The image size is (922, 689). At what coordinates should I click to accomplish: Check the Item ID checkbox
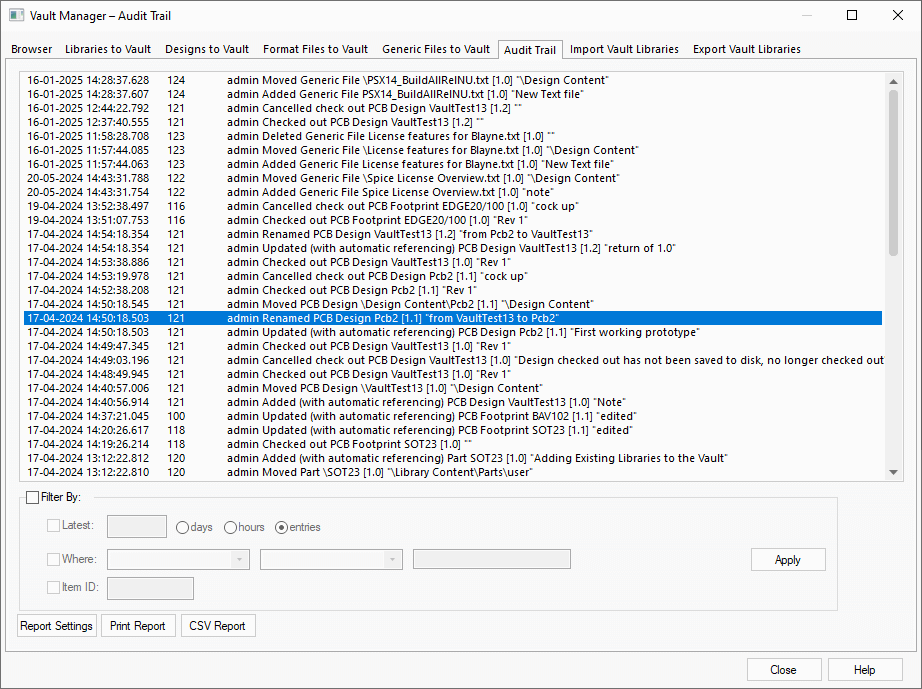coord(54,588)
